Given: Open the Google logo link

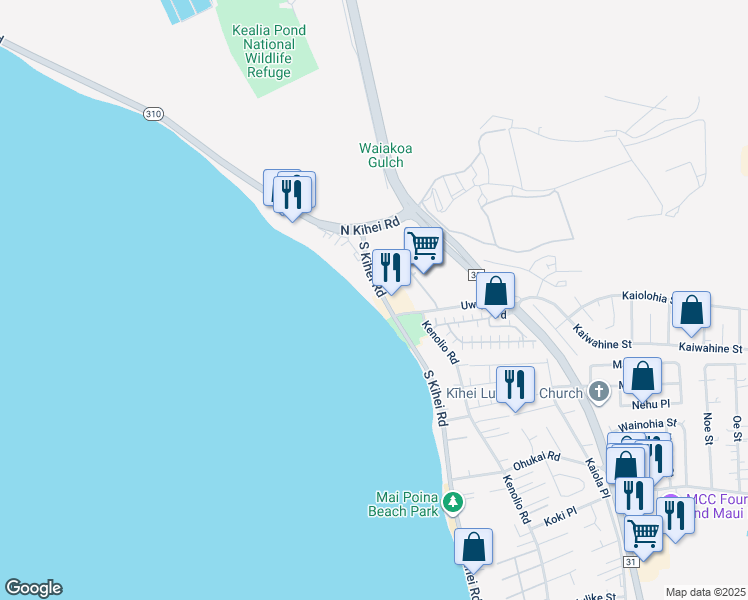Looking at the screenshot, I should [x=33, y=588].
